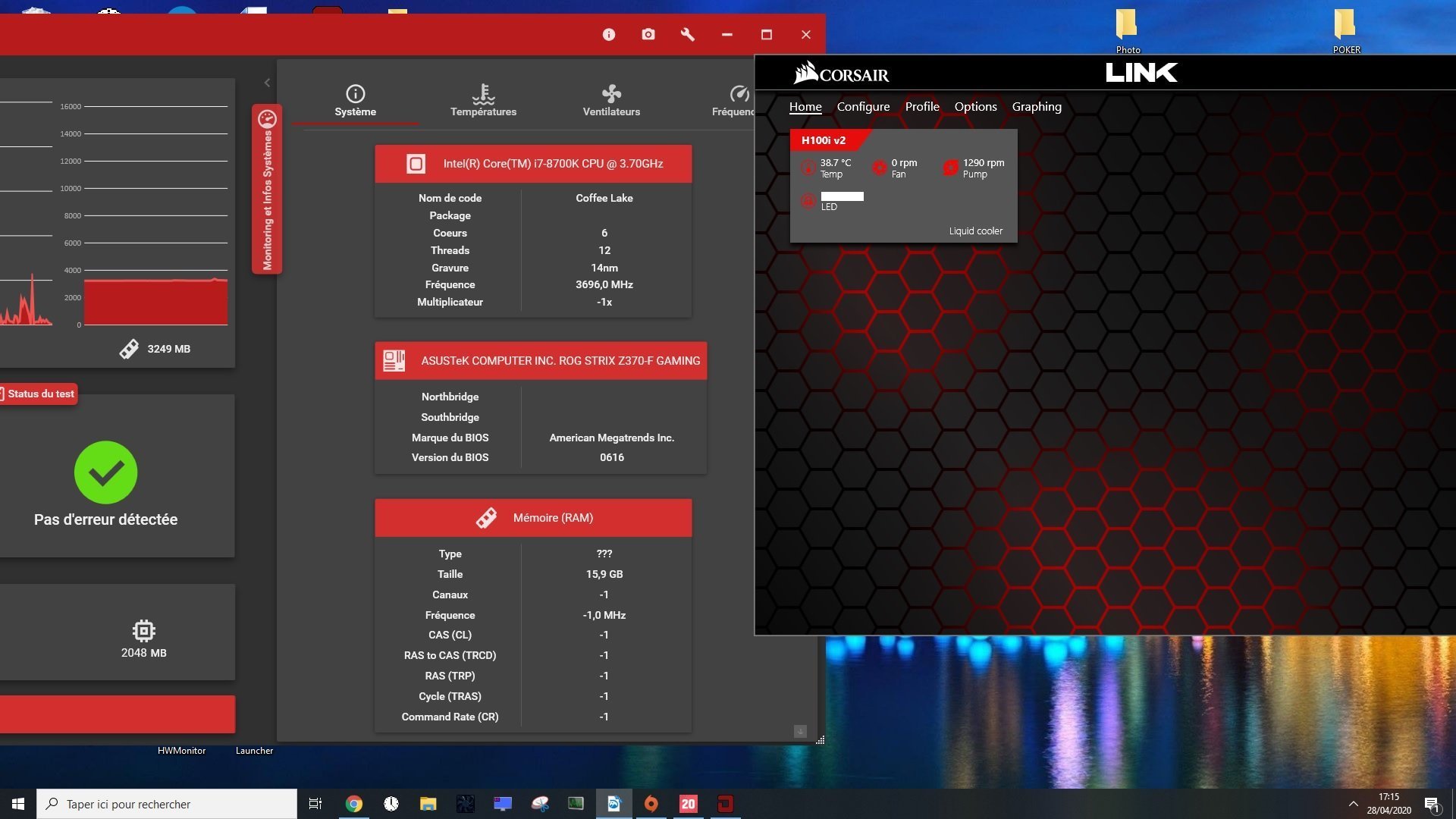Click the taskbar search box

(x=167, y=804)
